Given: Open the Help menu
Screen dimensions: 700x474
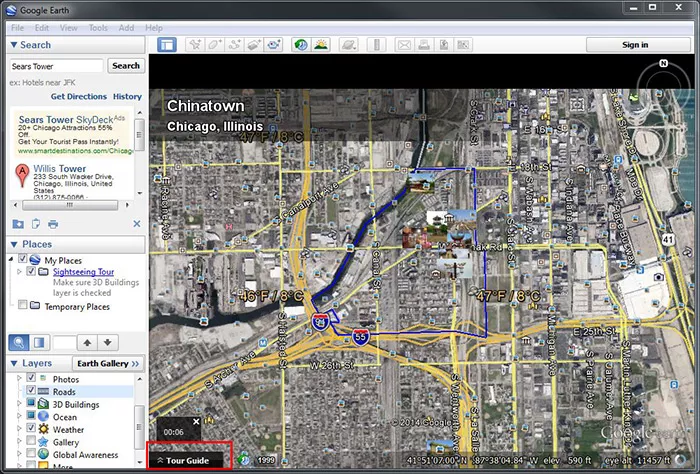Looking at the screenshot, I should point(154,28).
